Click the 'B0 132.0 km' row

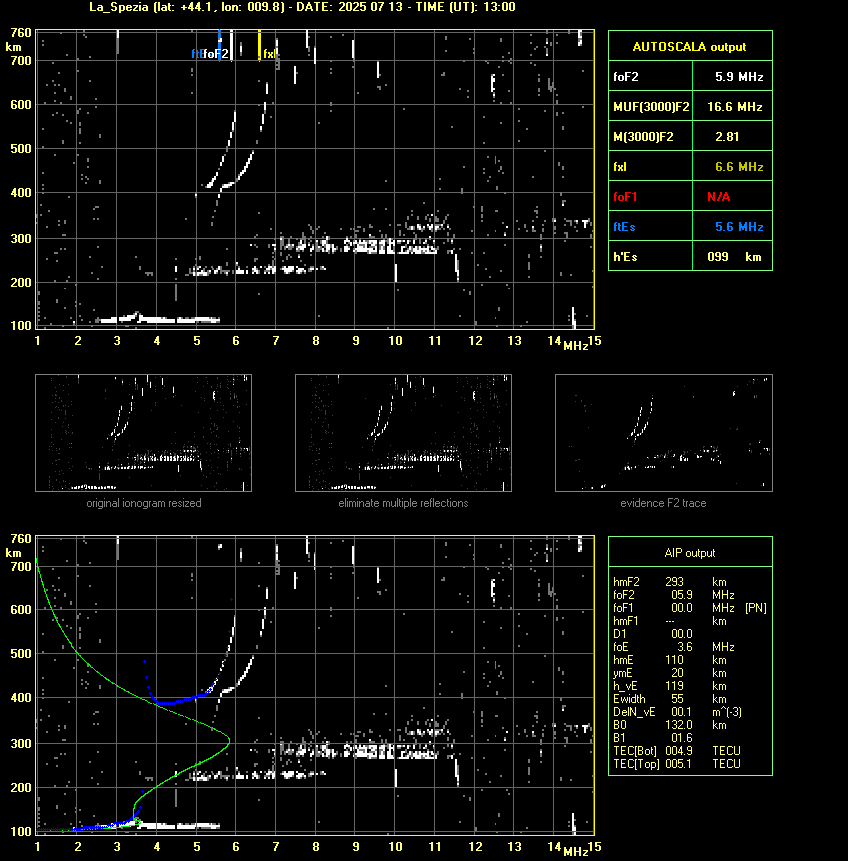(x=670, y=725)
